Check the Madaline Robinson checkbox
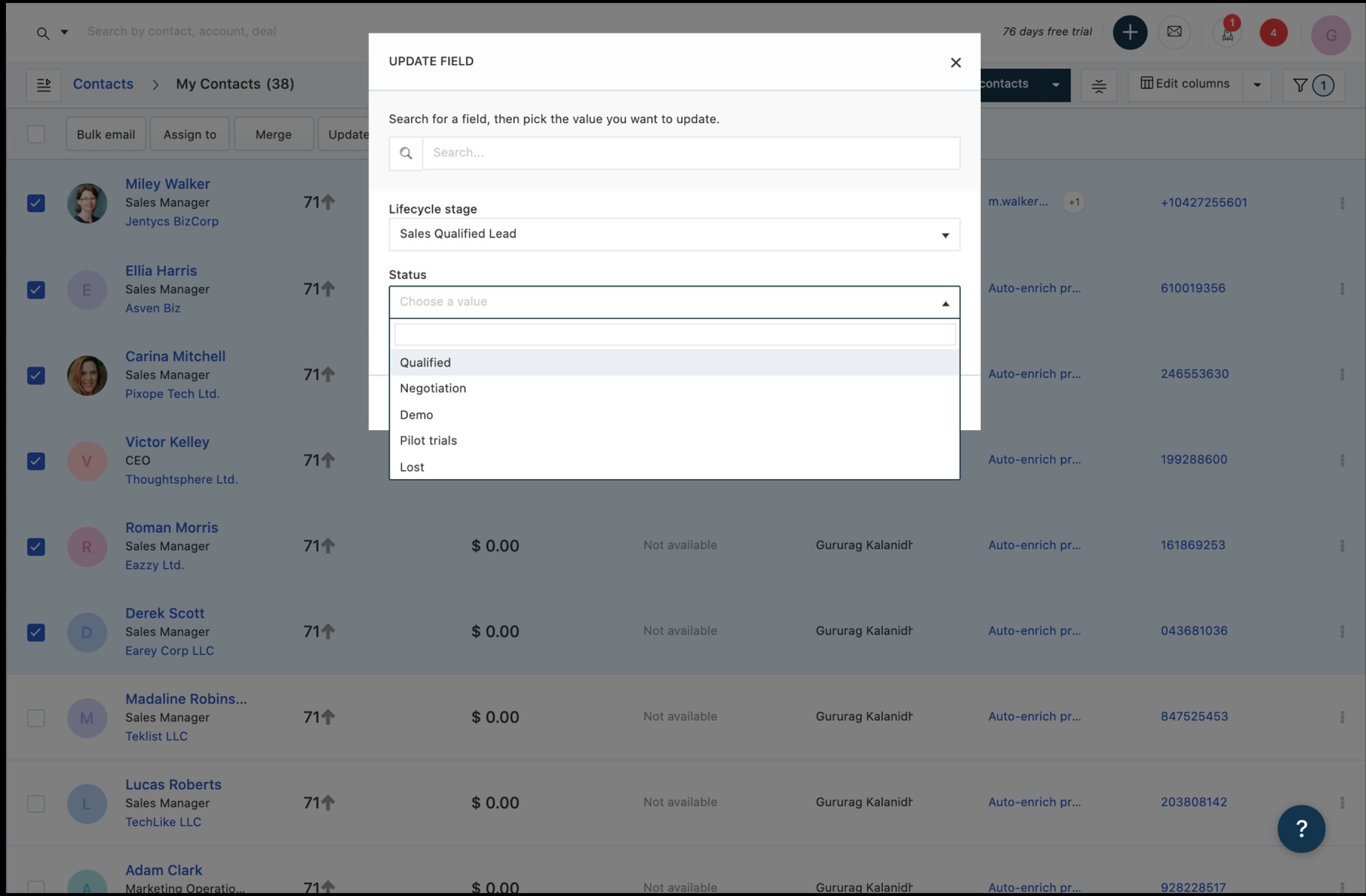Viewport: 1366px width, 896px height. point(36,717)
